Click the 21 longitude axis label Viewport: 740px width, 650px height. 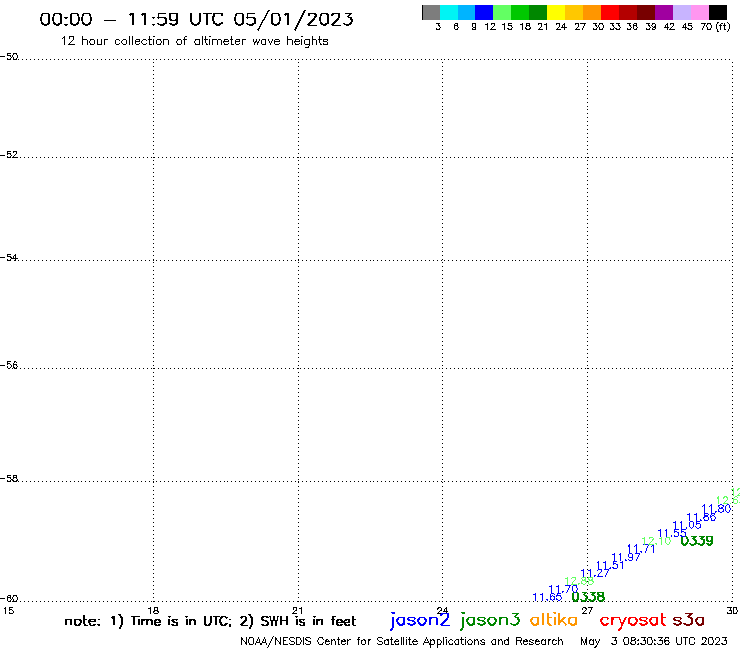pos(298,610)
